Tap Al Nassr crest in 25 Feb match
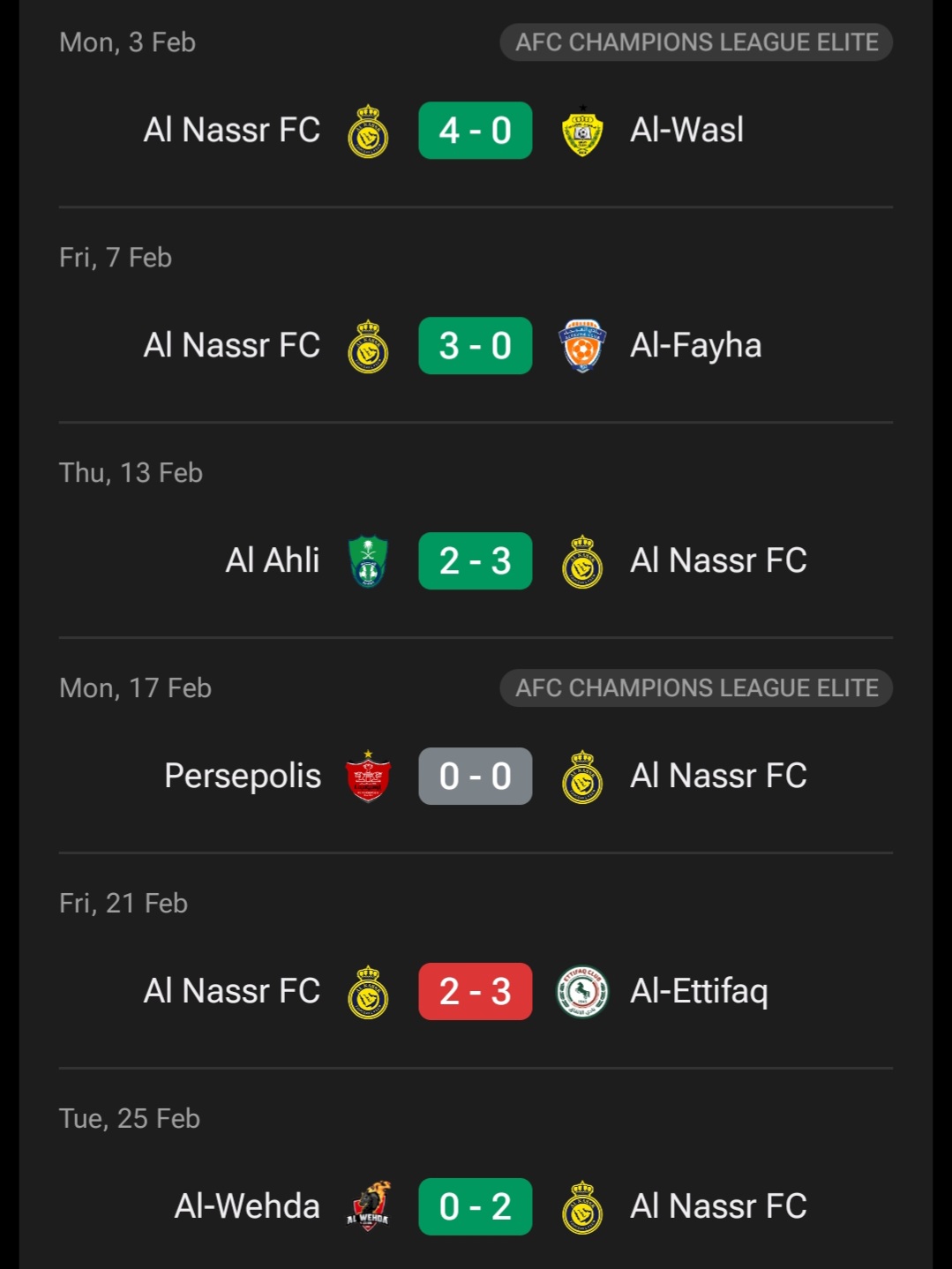952x1269 pixels. tap(582, 1207)
